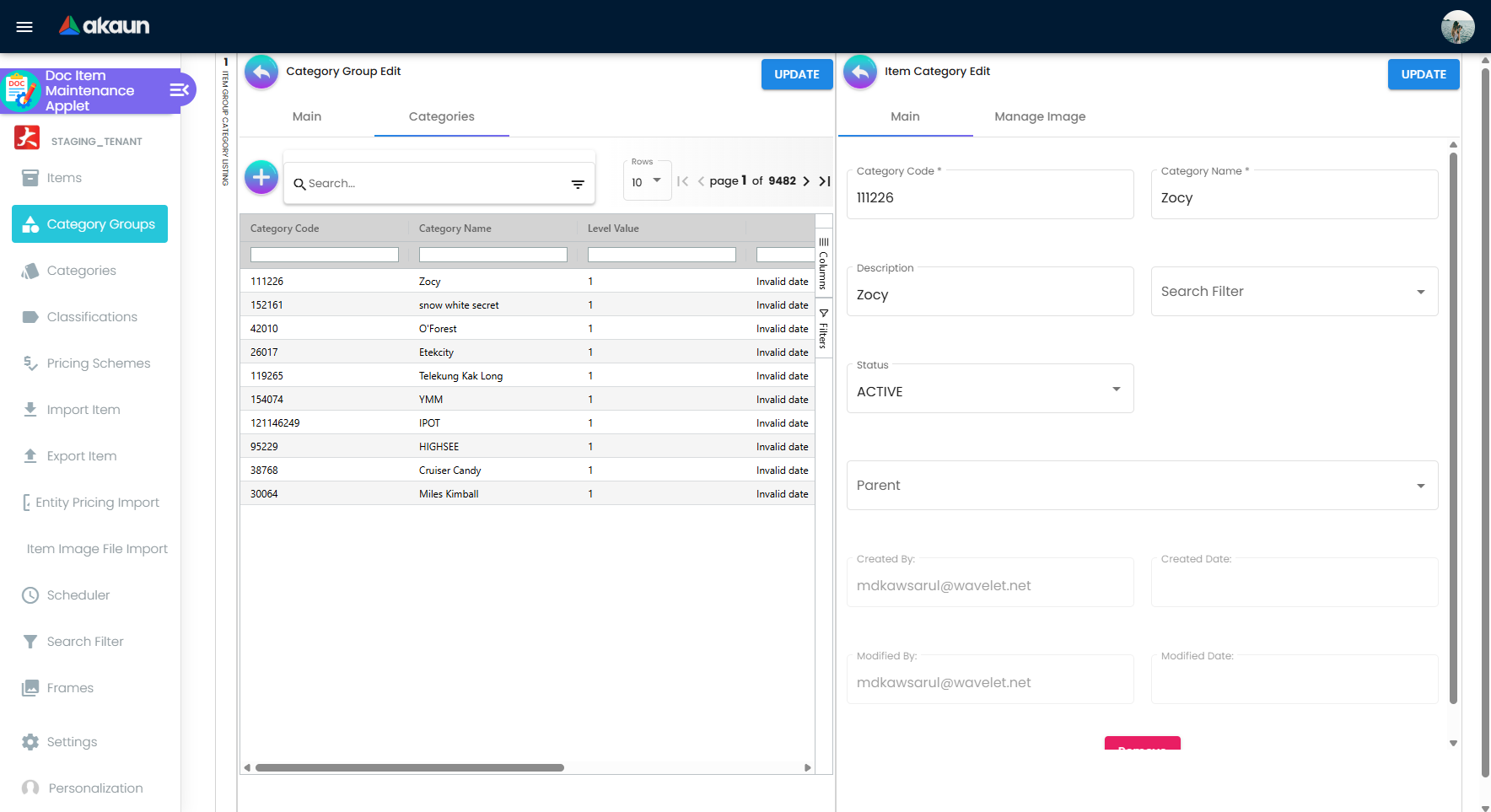The image size is (1491, 812).
Task: Open the Status dropdown
Action: pos(989,390)
